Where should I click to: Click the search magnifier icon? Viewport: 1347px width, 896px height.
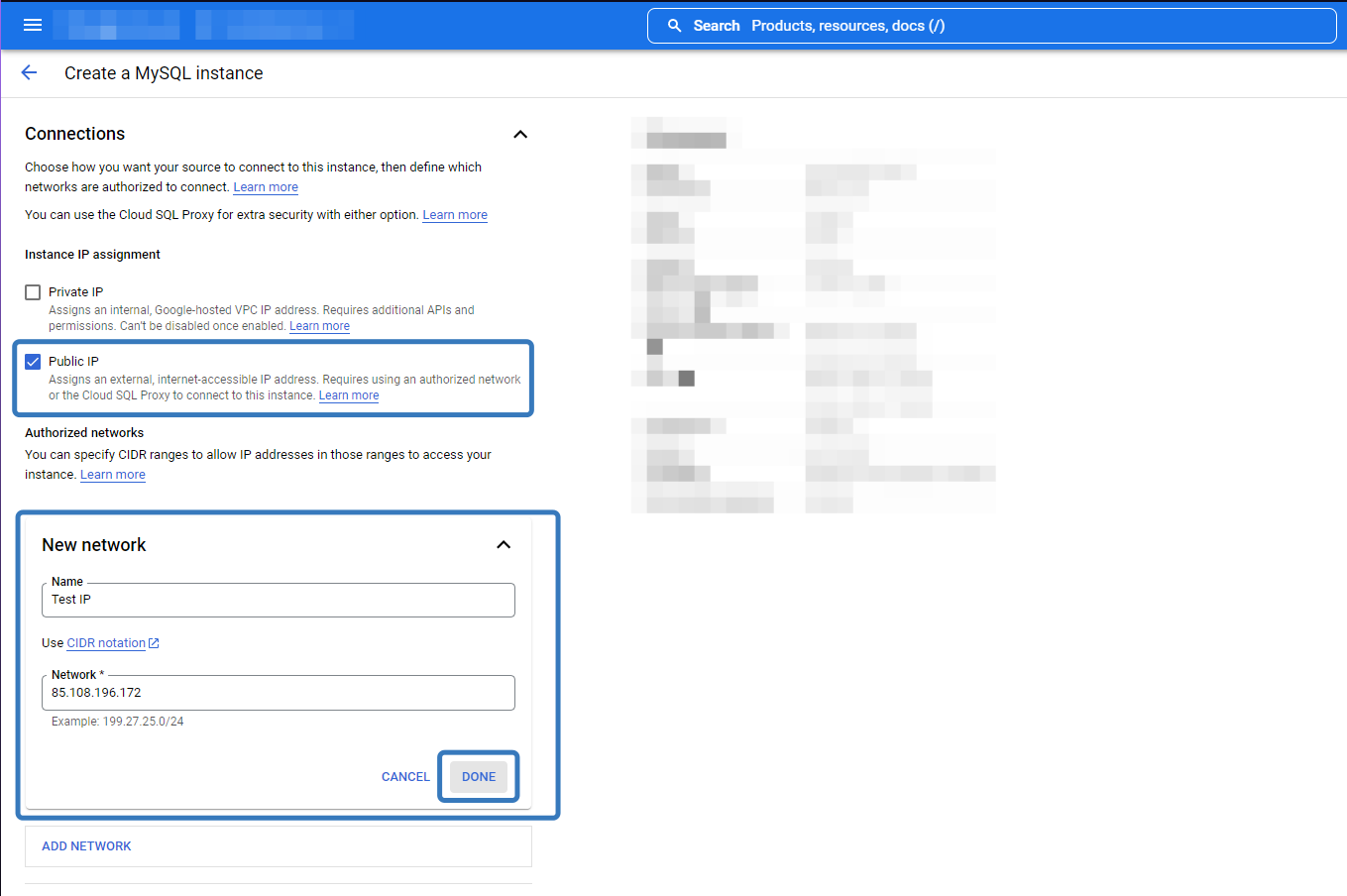674,26
